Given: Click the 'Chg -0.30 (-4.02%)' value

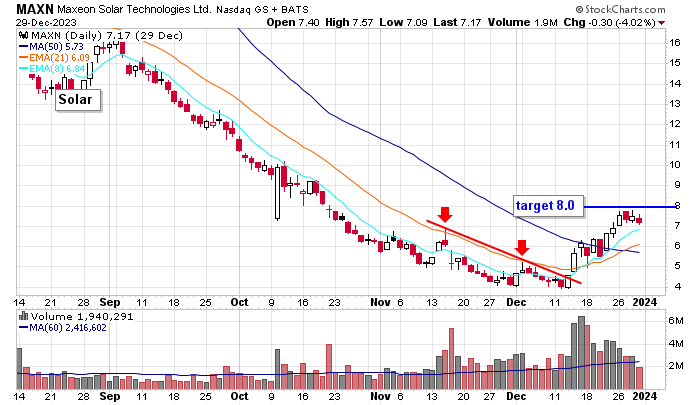Looking at the screenshot, I should click(x=609, y=22).
